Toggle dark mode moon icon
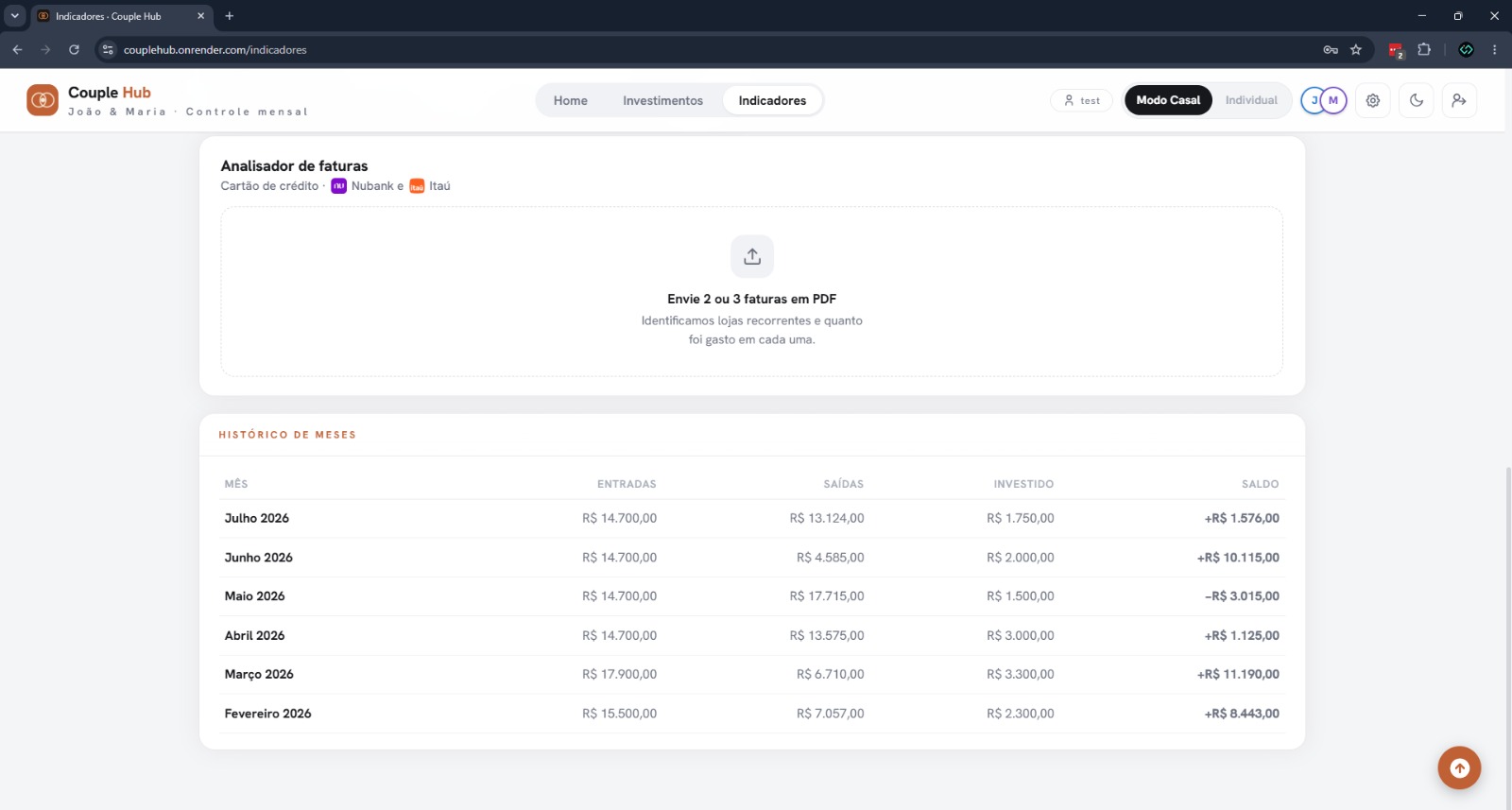 click(1417, 100)
